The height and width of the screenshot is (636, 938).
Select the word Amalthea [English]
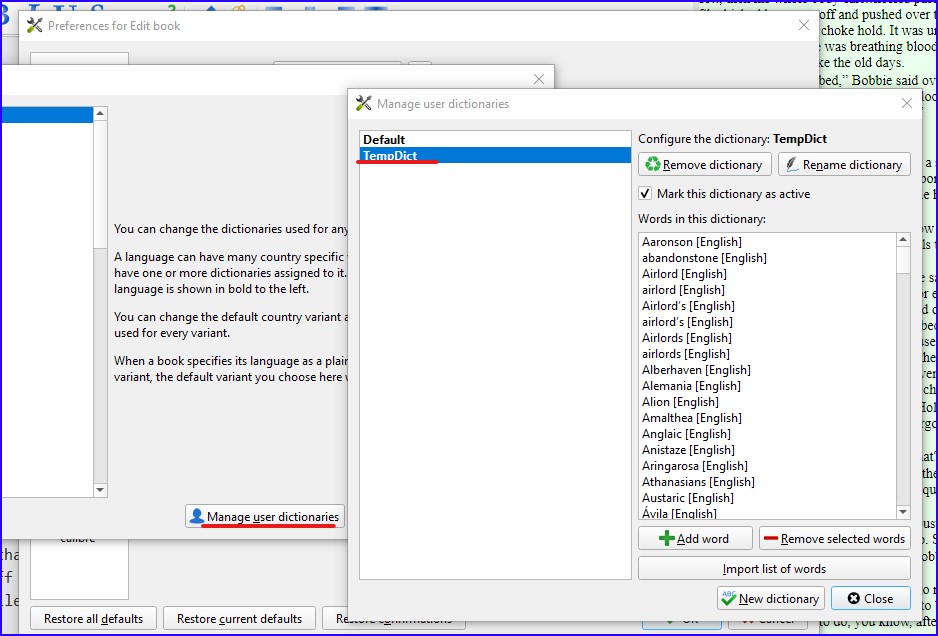[x=692, y=418]
